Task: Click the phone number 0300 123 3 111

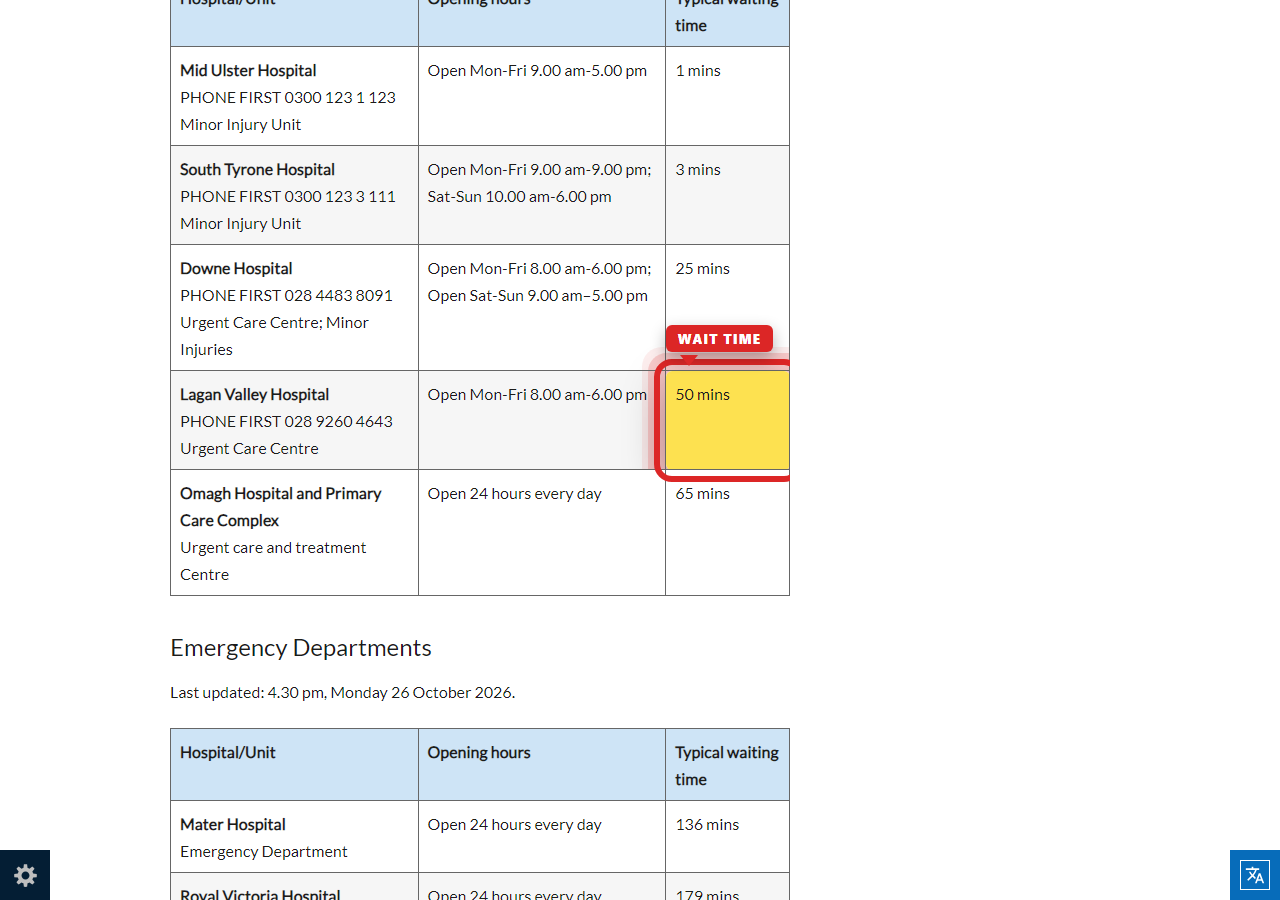Action: [x=340, y=196]
